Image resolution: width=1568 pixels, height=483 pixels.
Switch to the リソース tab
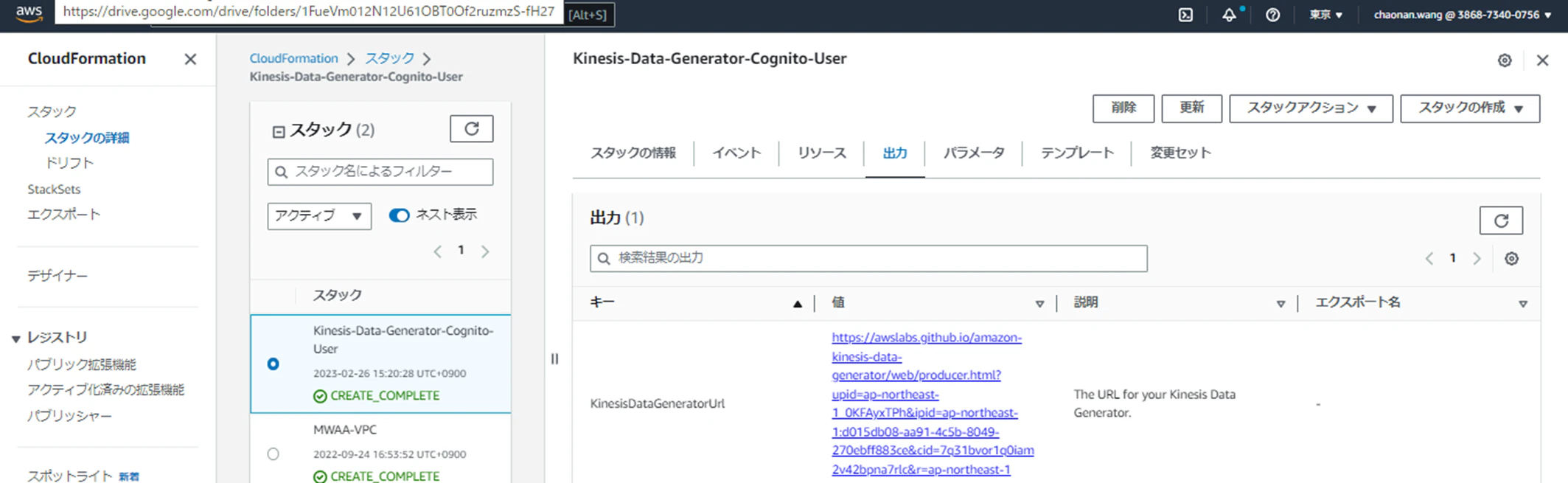(822, 153)
